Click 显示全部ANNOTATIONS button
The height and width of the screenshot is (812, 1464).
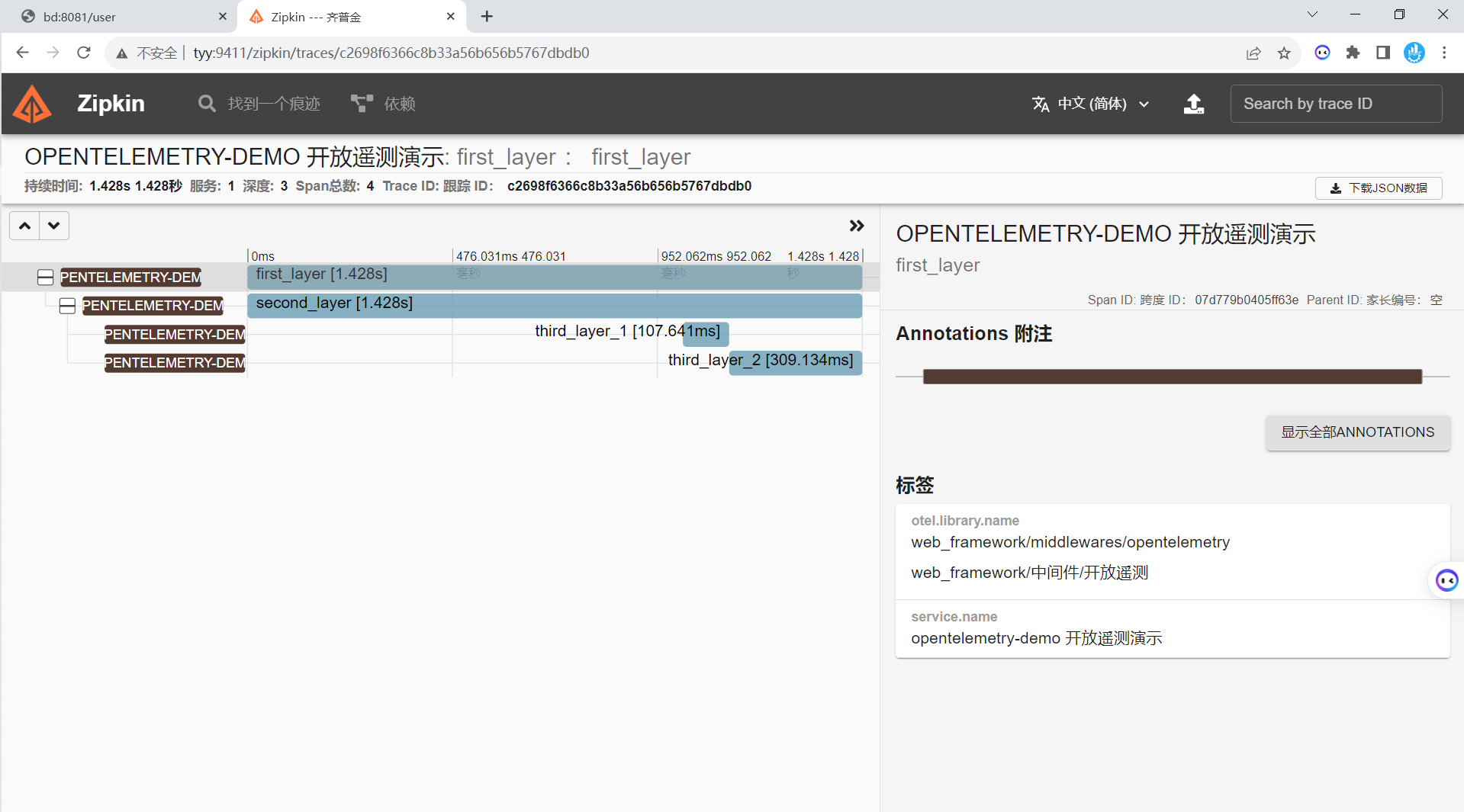tap(1358, 432)
